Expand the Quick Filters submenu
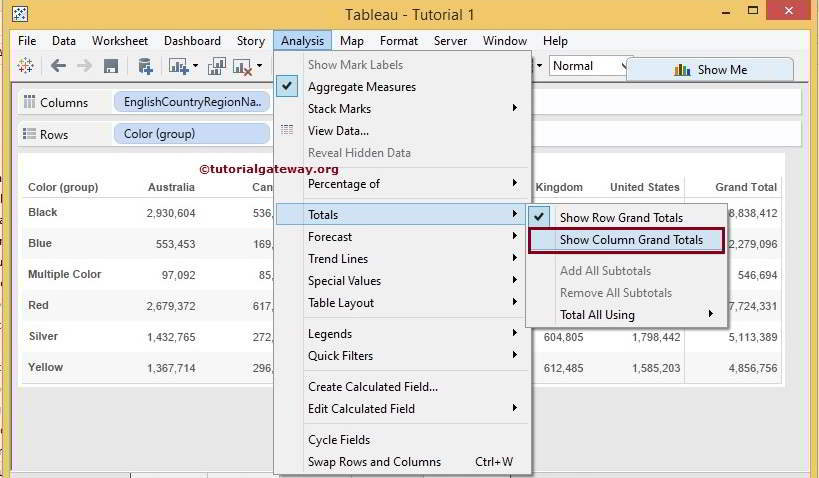Viewport: 819px width, 478px height. point(515,355)
